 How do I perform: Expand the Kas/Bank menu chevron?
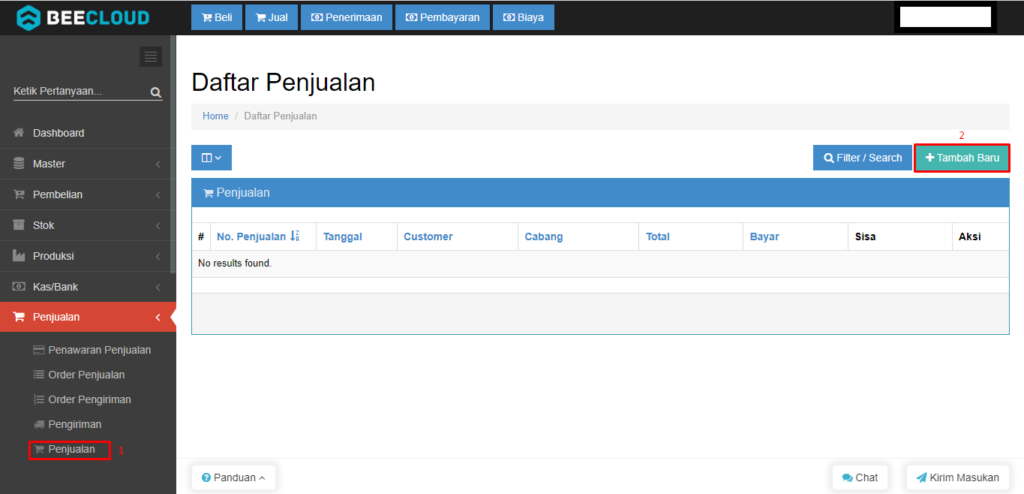158,287
